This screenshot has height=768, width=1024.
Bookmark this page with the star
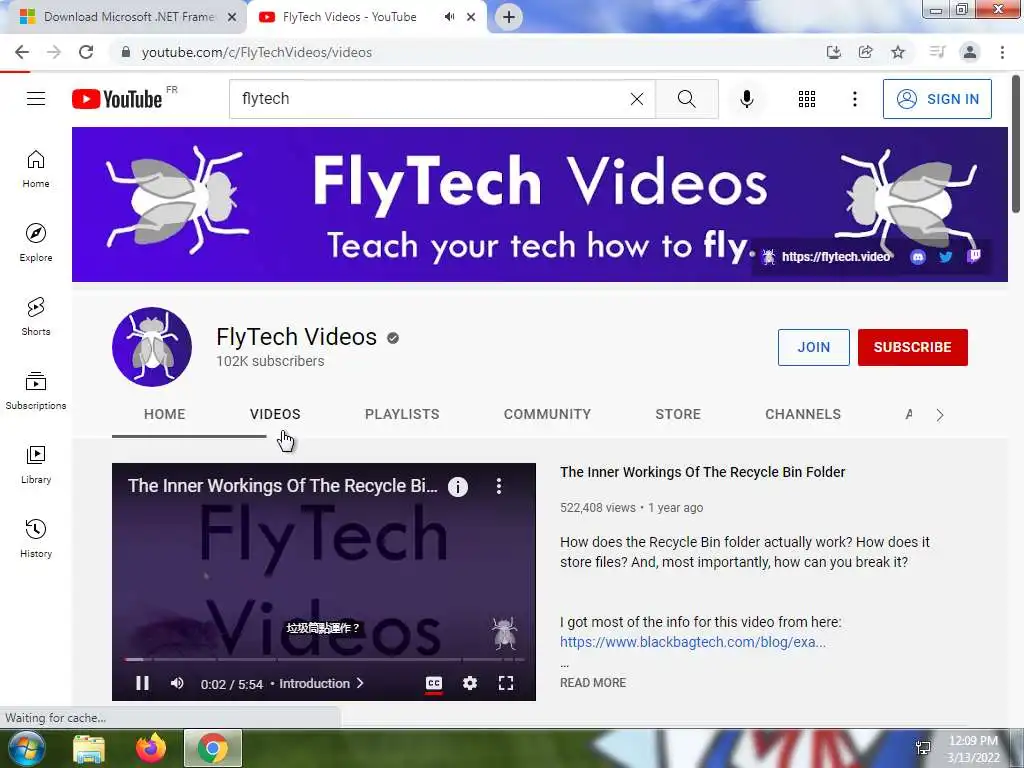[x=898, y=52]
